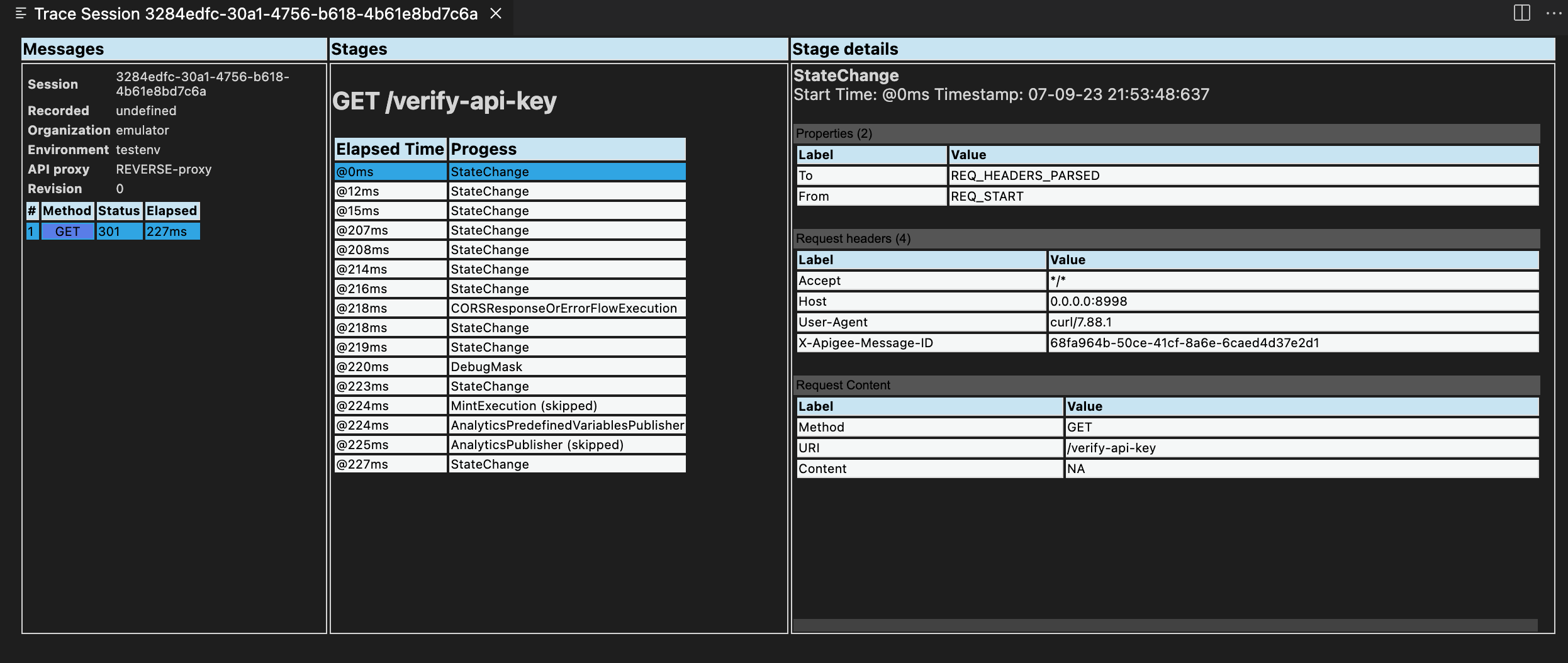Select the AnalyticsPublisher (skipped) stage
Image resolution: width=1568 pixels, height=663 pixels.
536,445
